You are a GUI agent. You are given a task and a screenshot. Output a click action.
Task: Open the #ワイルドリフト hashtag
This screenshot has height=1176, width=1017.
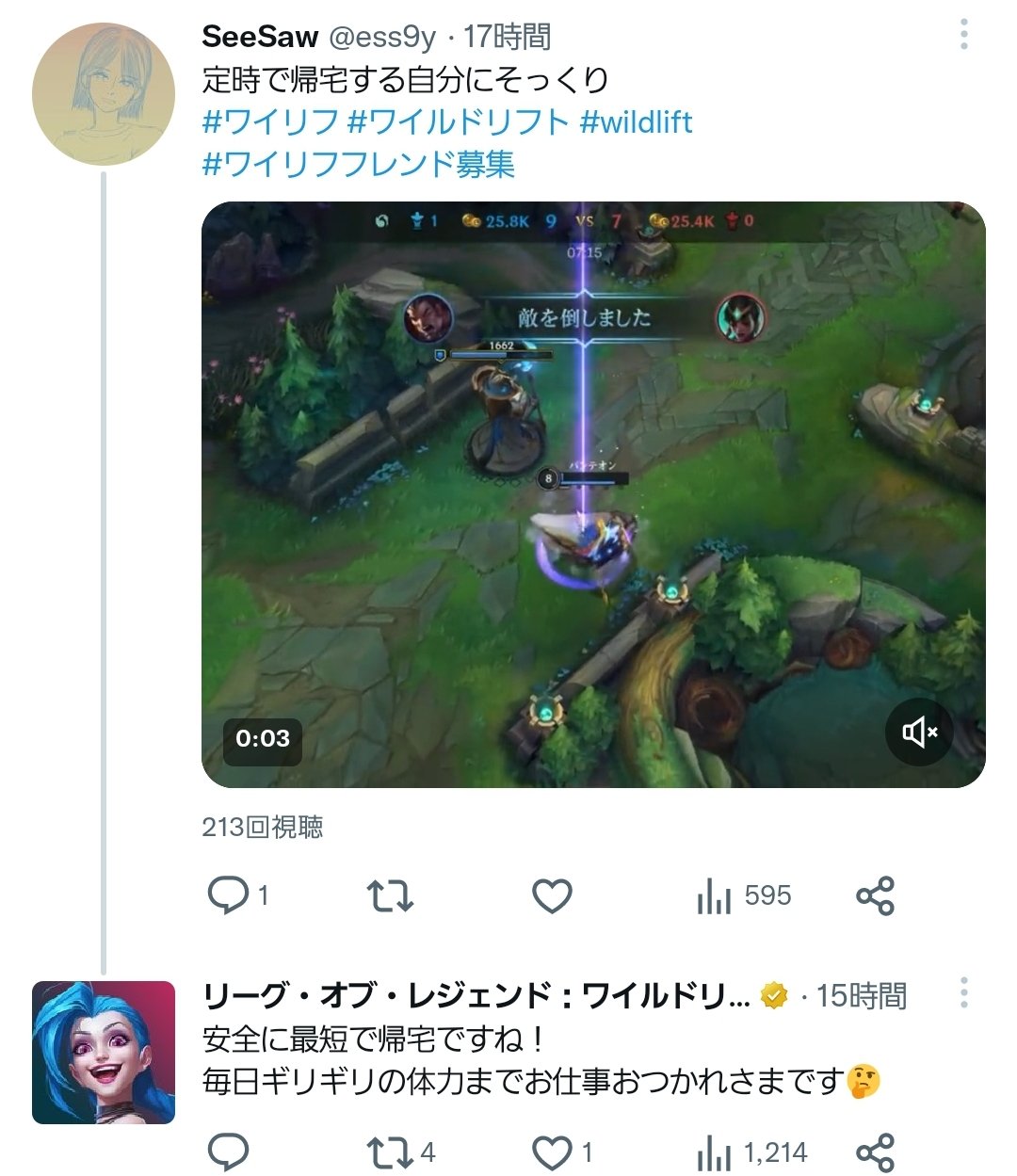coord(459,121)
